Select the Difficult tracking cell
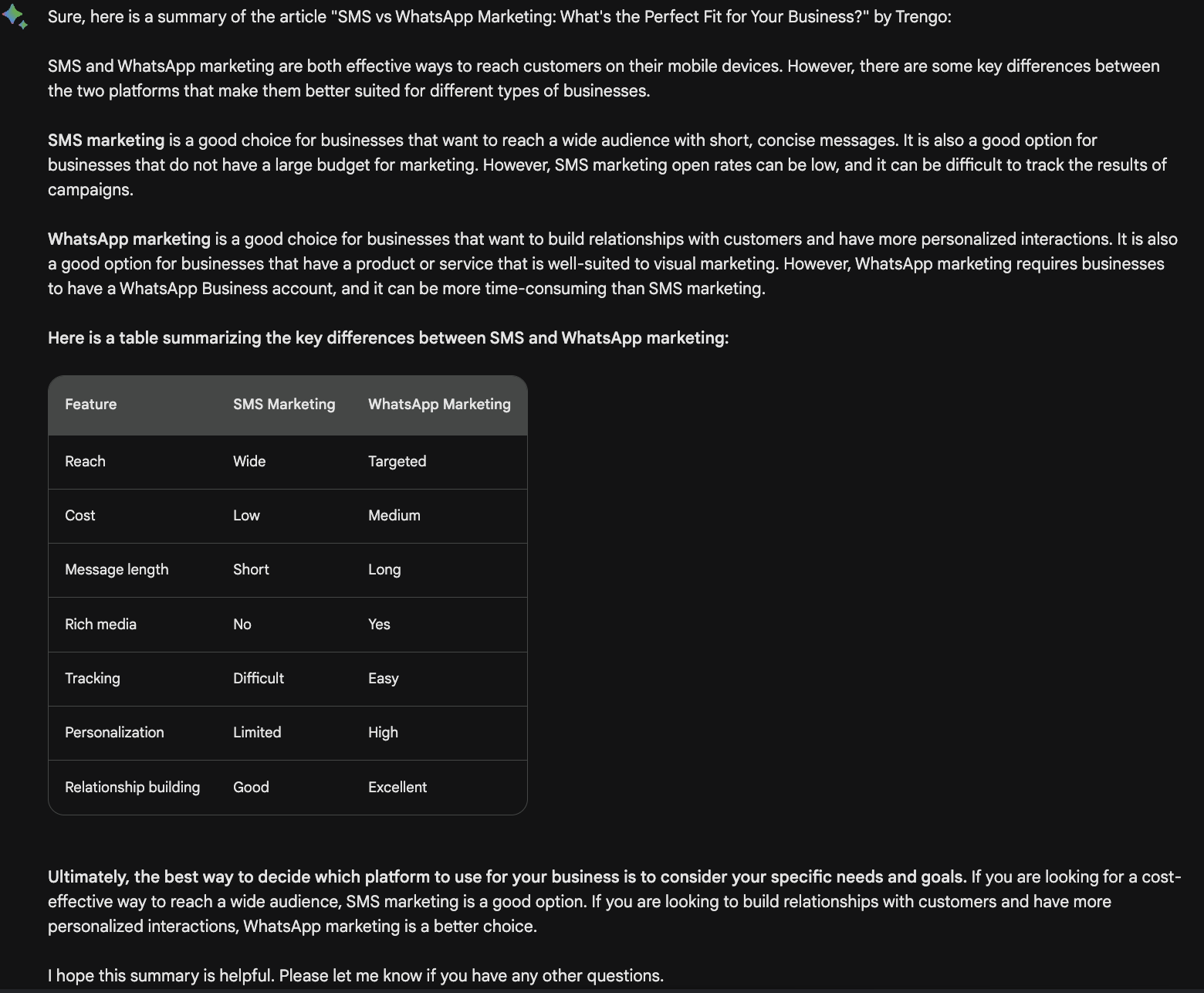Viewport: 1204px width, 993px height. pos(259,679)
